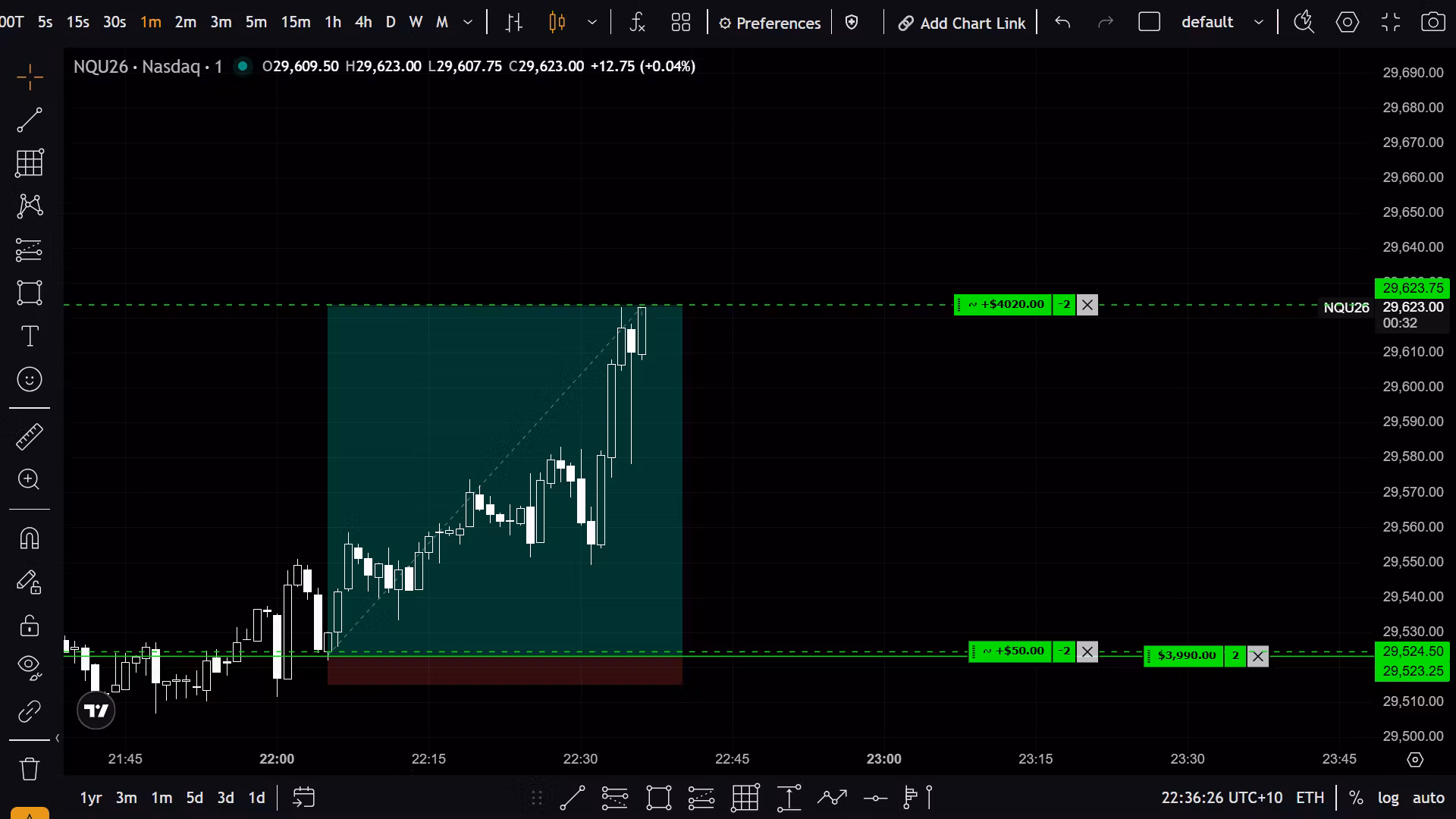Open the indicator templates grid
This screenshot has width=1456, height=819.
(x=681, y=22)
